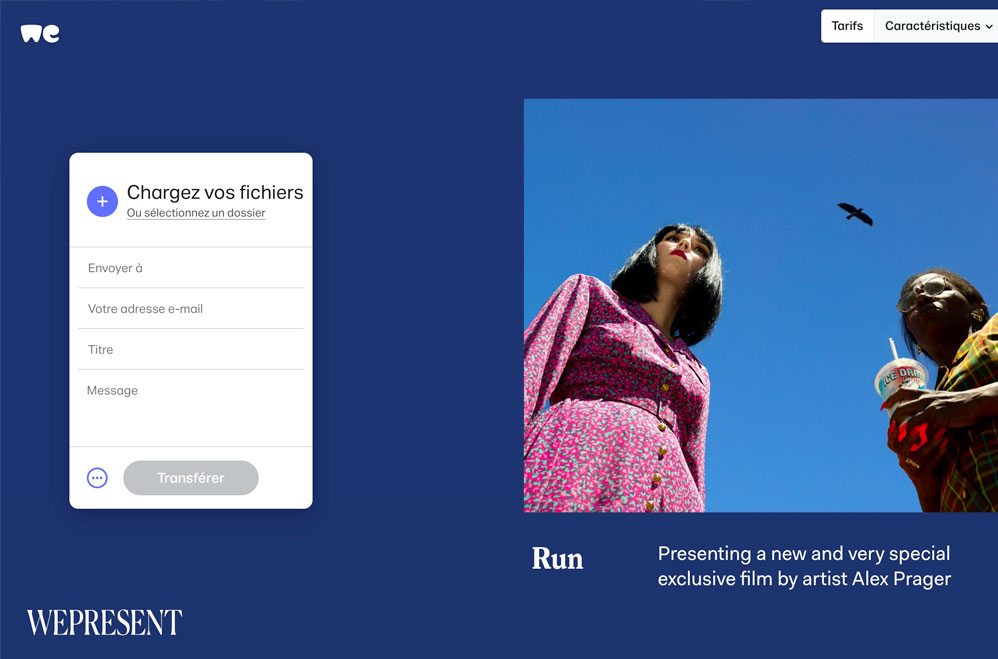The width and height of the screenshot is (998, 659).
Task: Click the 'Ou sélectionnez un dossier' link
Action: click(196, 213)
